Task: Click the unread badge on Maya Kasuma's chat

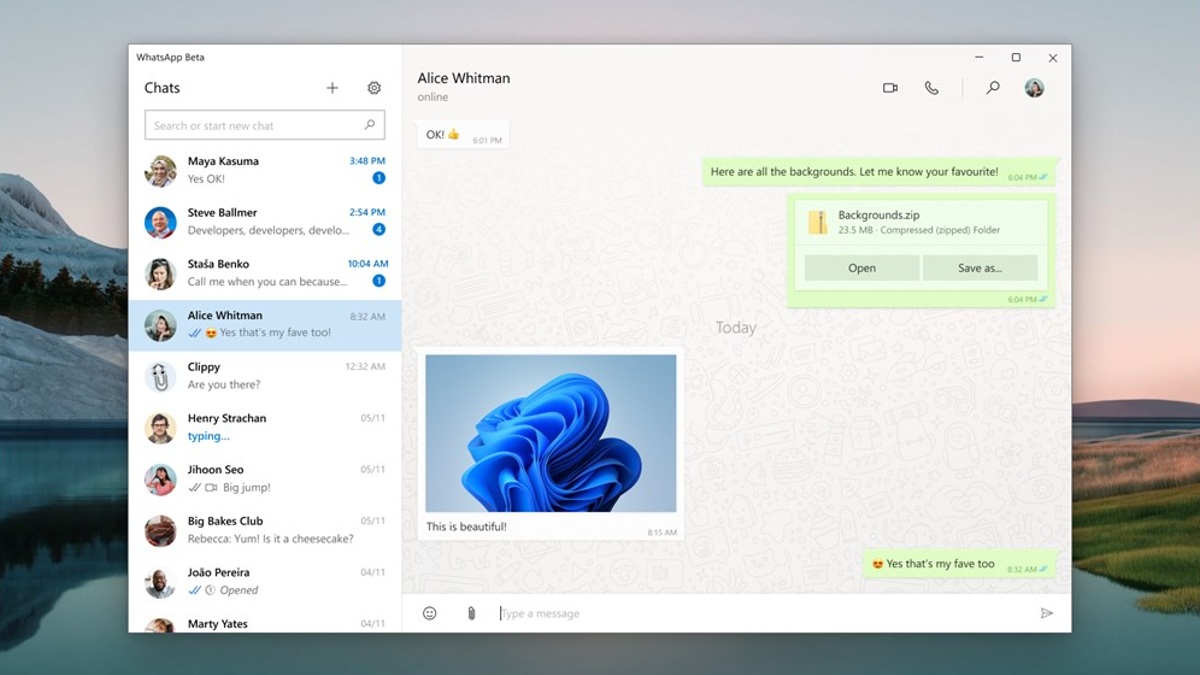Action: tap(377, 179)
